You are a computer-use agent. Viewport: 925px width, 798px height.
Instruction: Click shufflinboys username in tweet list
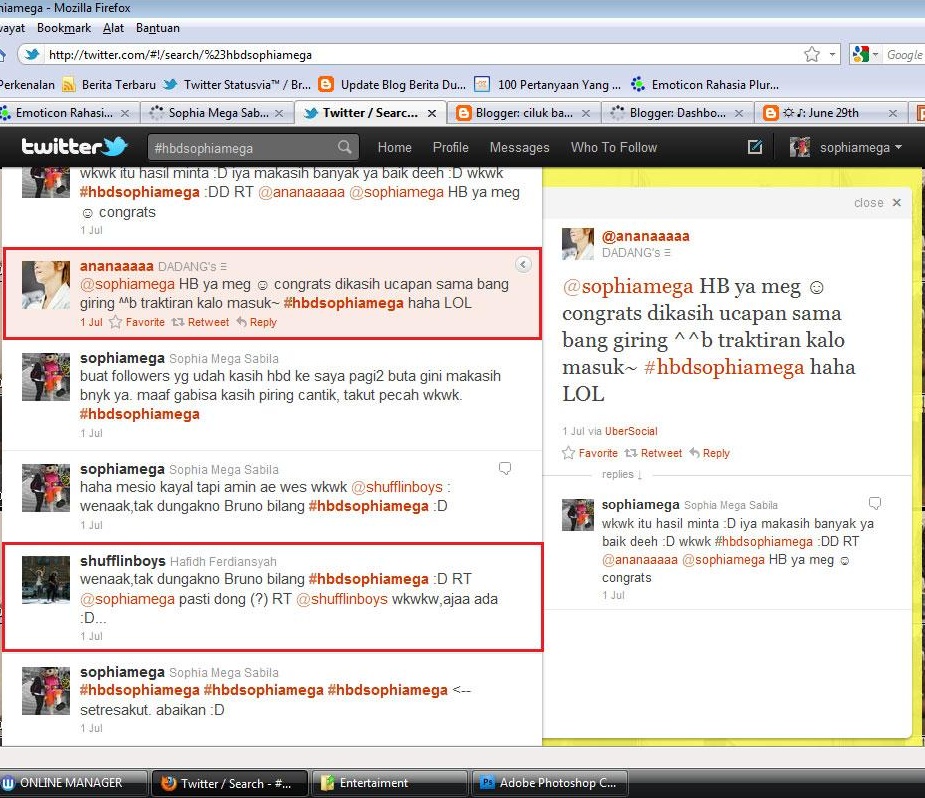[x=122, y=560]
